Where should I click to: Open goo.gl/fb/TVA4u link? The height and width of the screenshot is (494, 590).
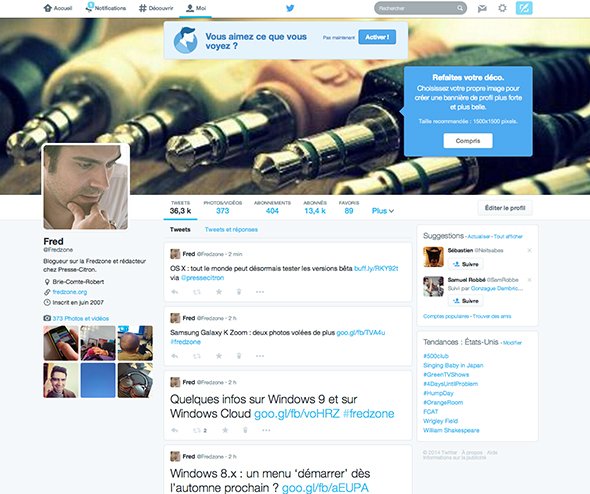[360, 333]
